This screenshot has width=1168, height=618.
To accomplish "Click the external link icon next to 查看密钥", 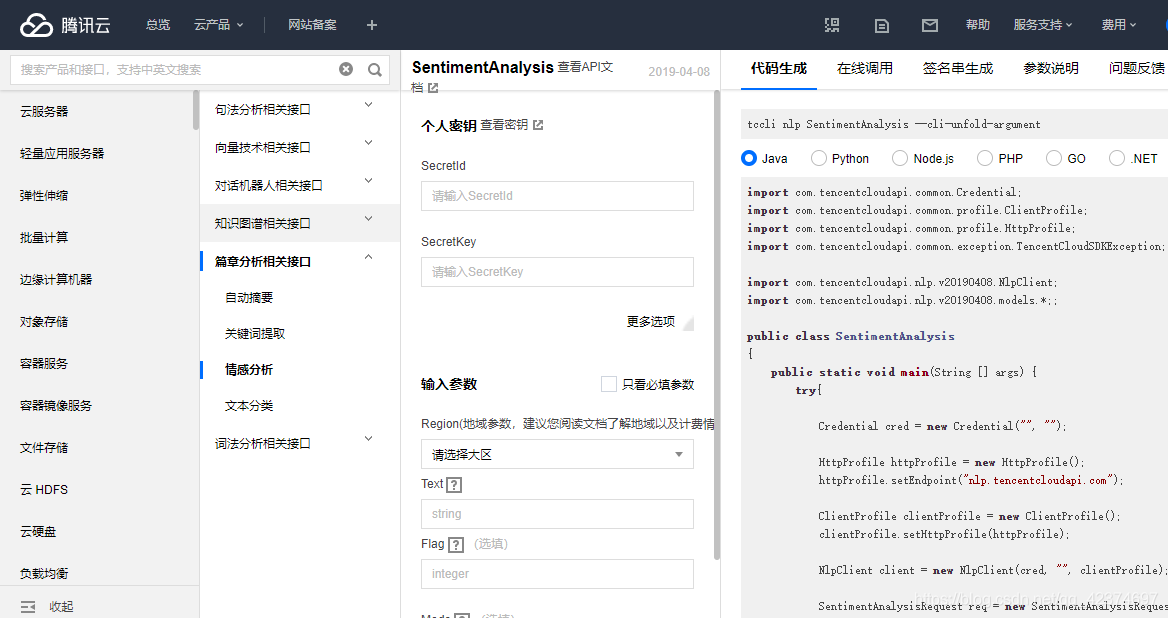I will [538, 125].
